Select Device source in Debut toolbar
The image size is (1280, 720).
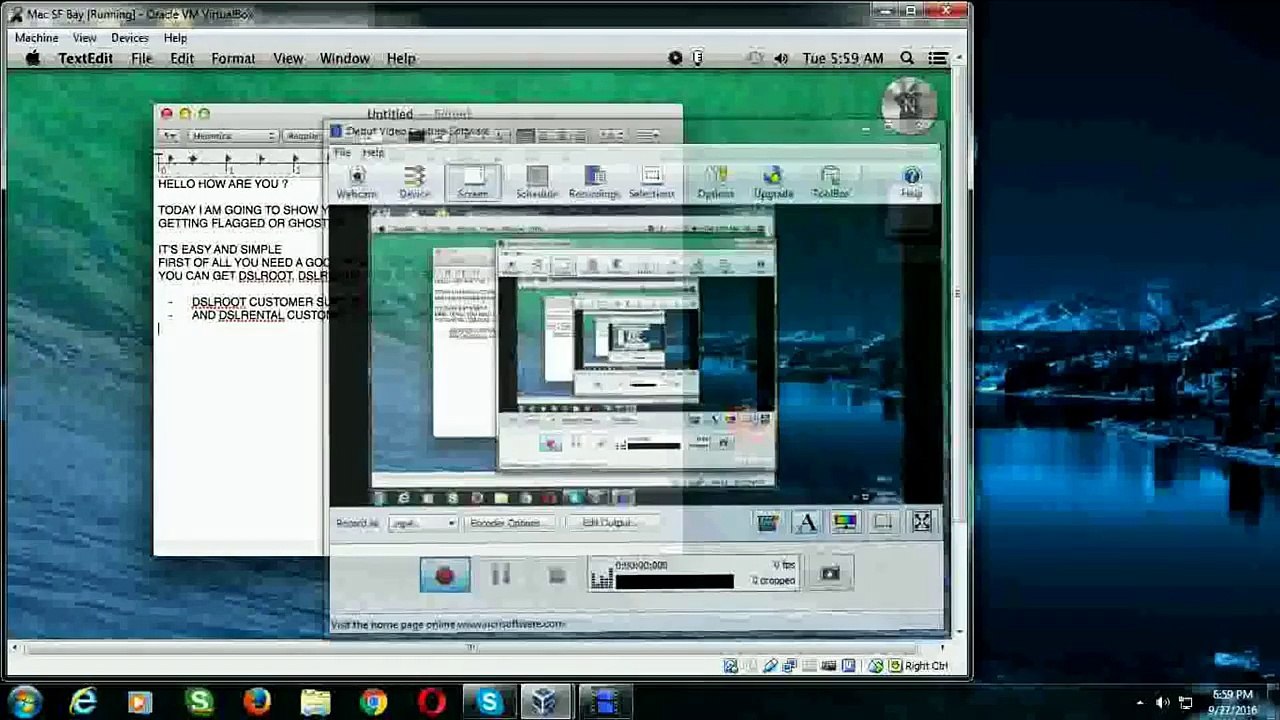(x=414, y=181)
